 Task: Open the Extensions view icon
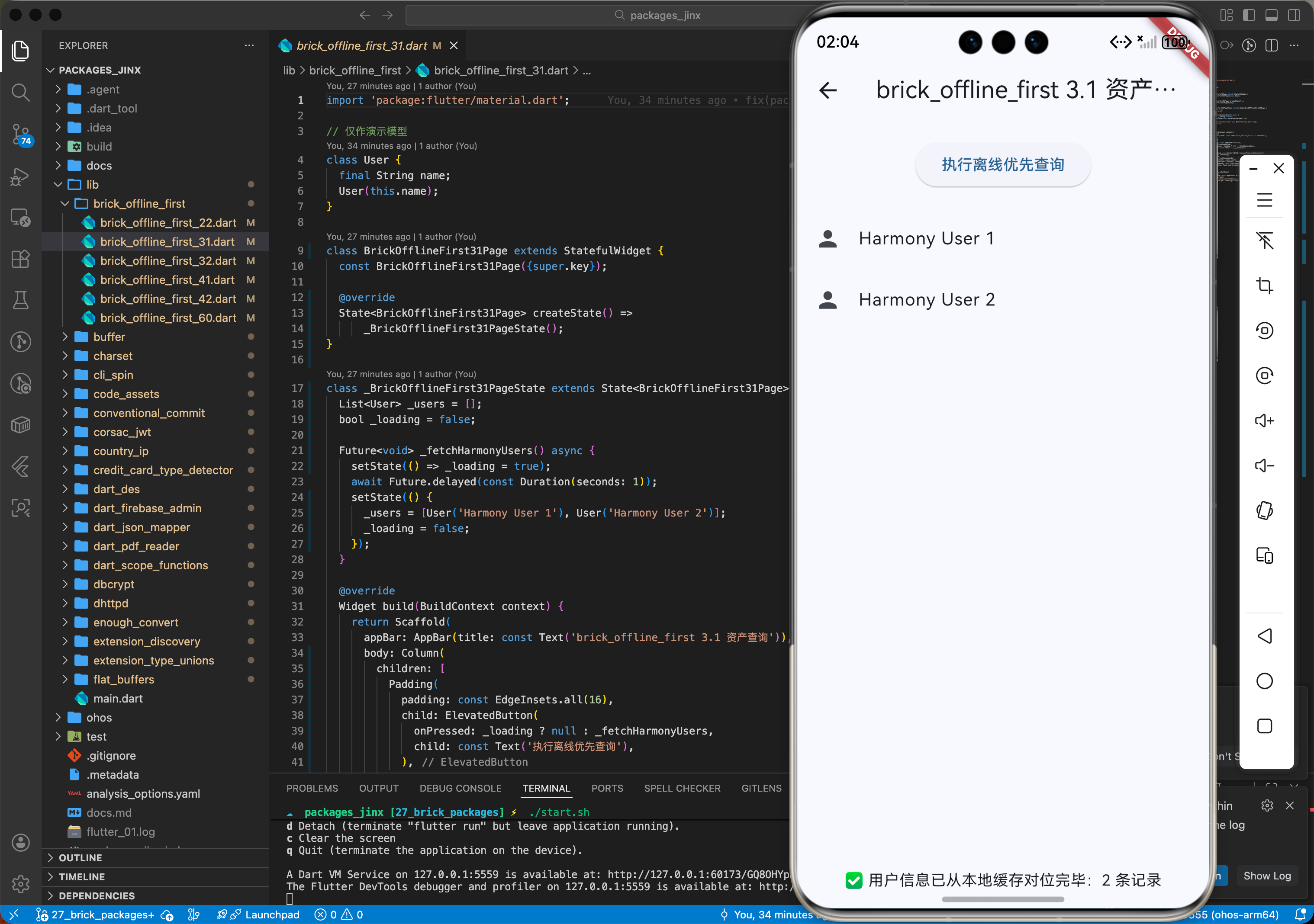coord(21,259)
